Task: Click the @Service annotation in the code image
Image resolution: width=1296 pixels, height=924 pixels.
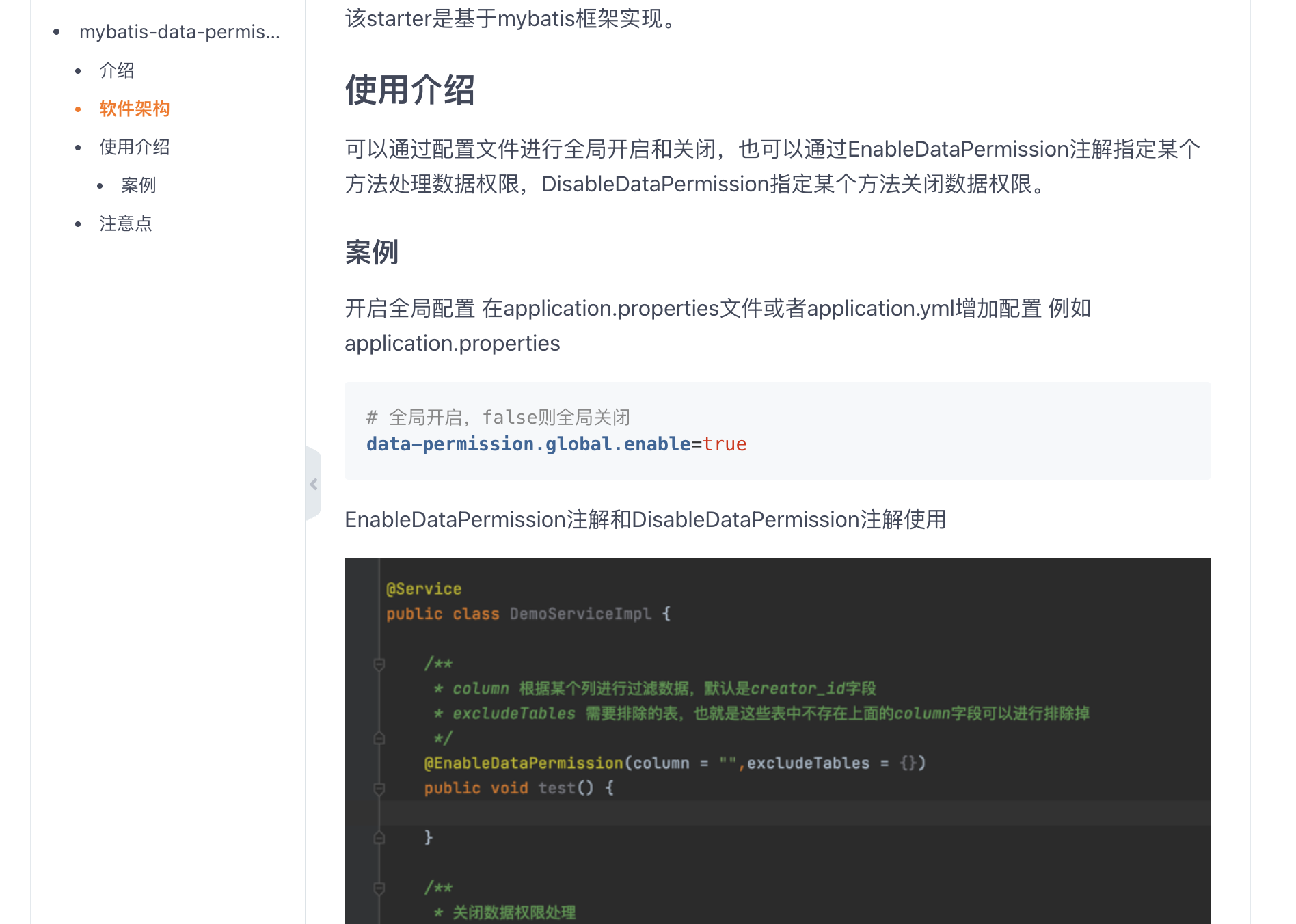Action: (424, 588)
